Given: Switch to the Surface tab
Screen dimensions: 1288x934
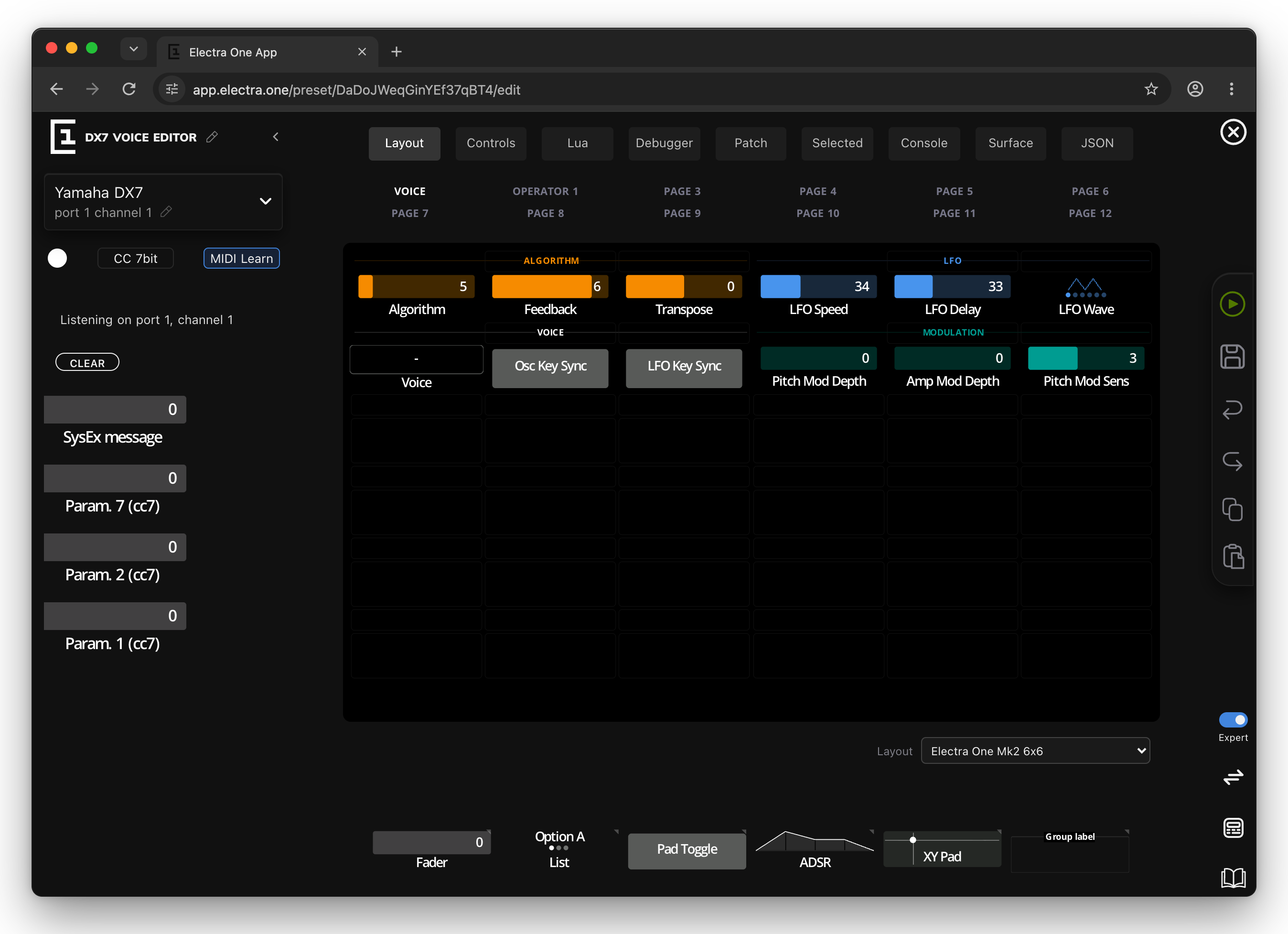Looking at the screenshot, I should [x=1011, y=143].
